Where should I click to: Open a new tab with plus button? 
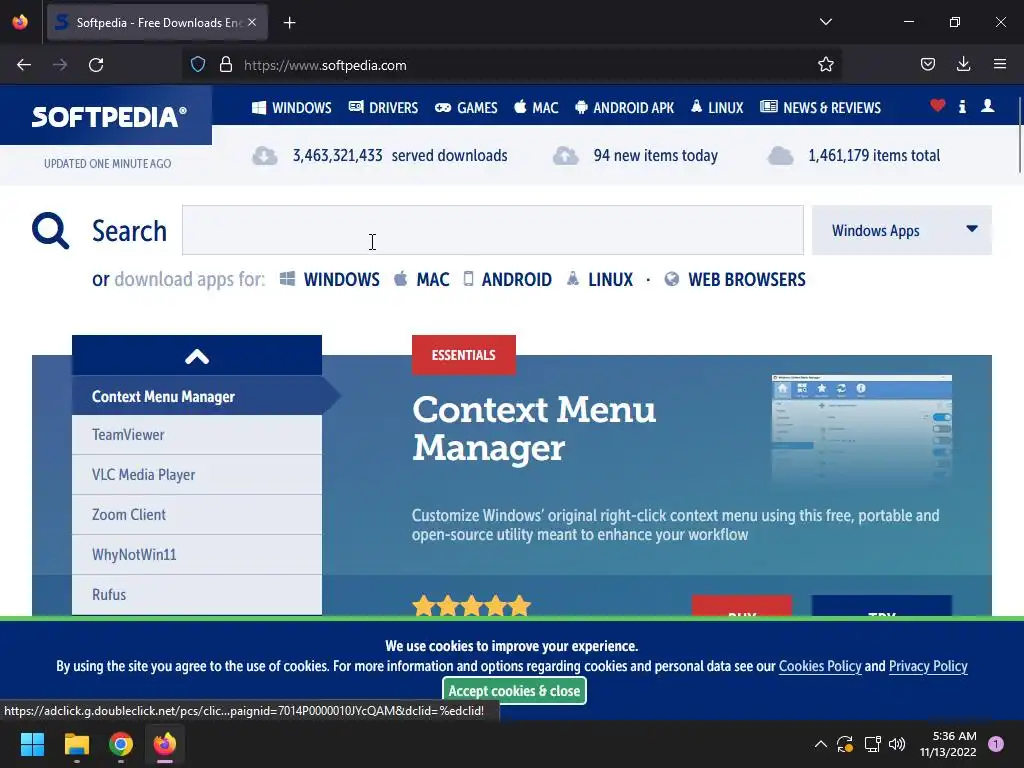point(289,23)
